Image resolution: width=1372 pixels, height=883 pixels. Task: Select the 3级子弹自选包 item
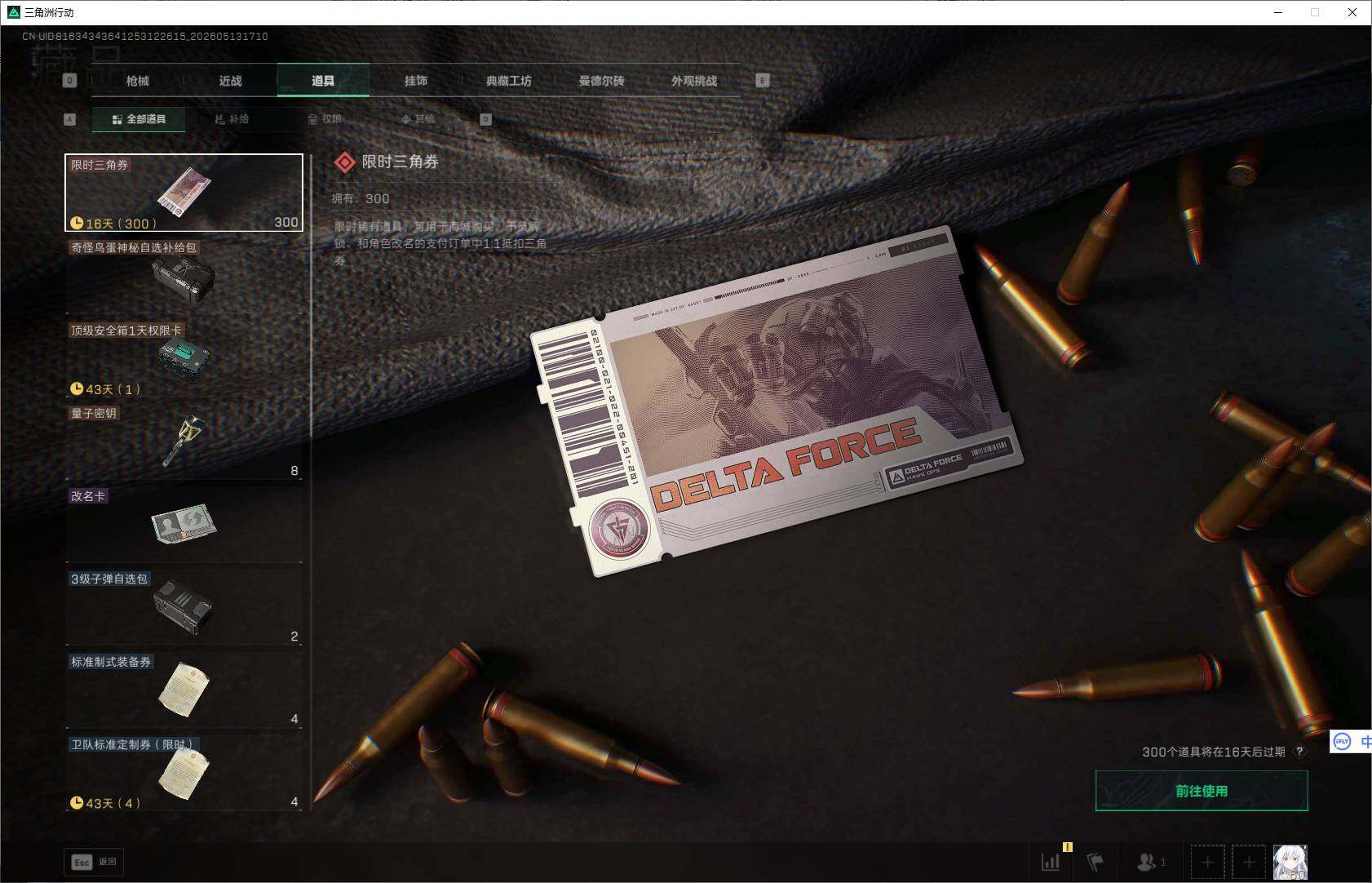[184, 607]
